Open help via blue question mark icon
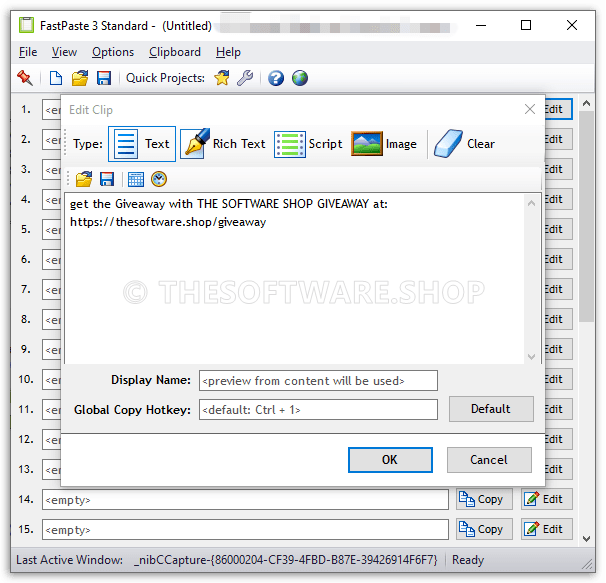 (x=276, y=78)
